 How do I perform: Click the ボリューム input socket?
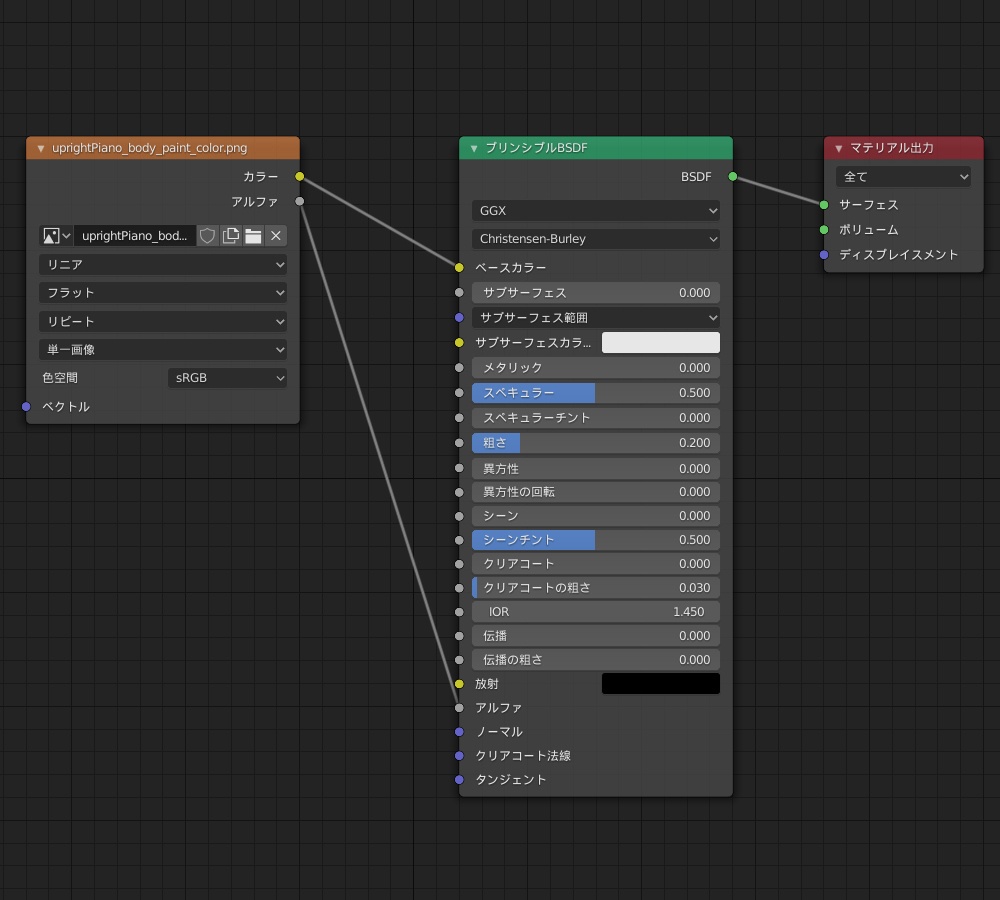pos(824,230)
